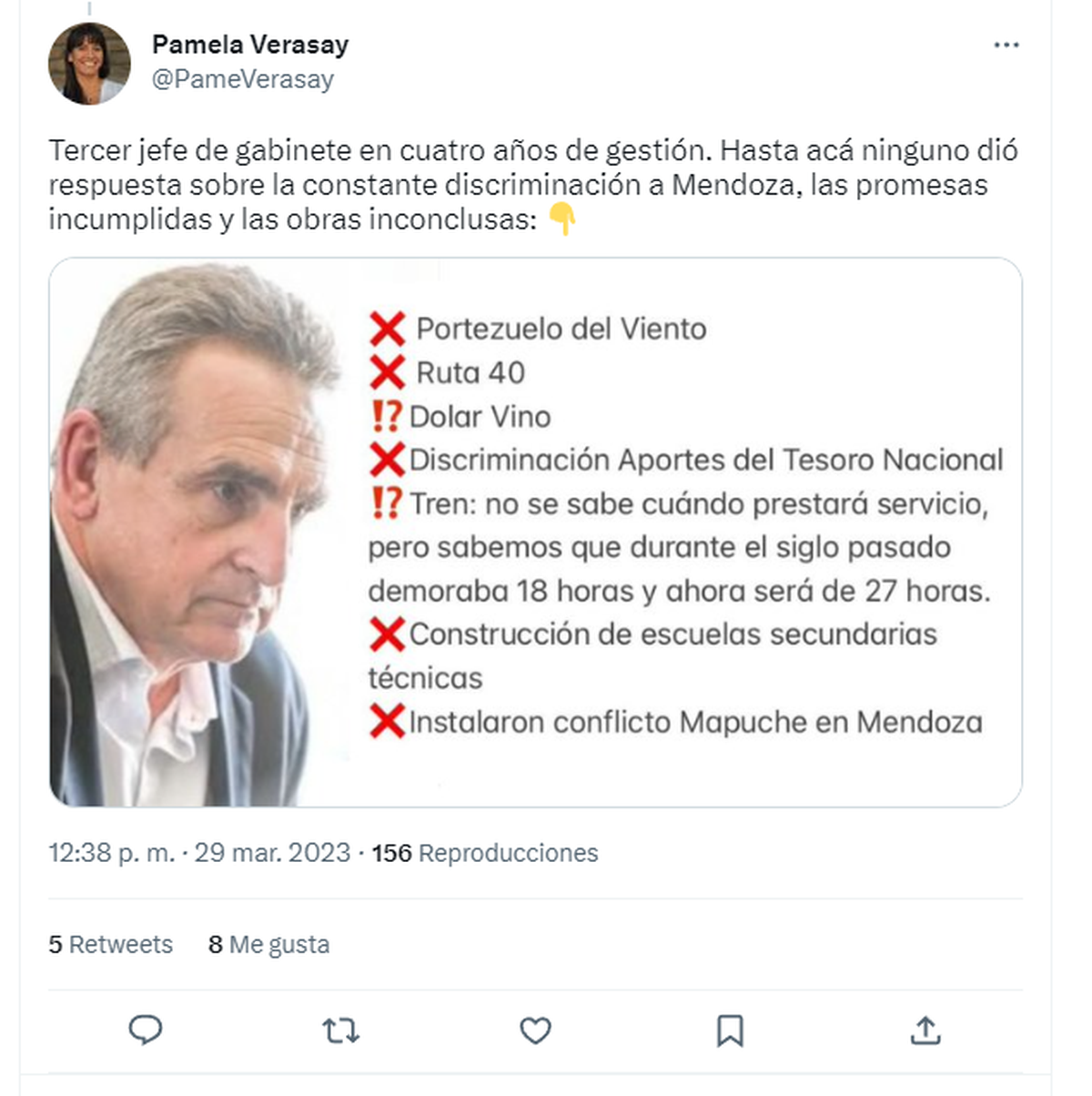The image size is (1092, 1096).
Task: Open the share tweet icon
Action: [x=925, y=1030]
